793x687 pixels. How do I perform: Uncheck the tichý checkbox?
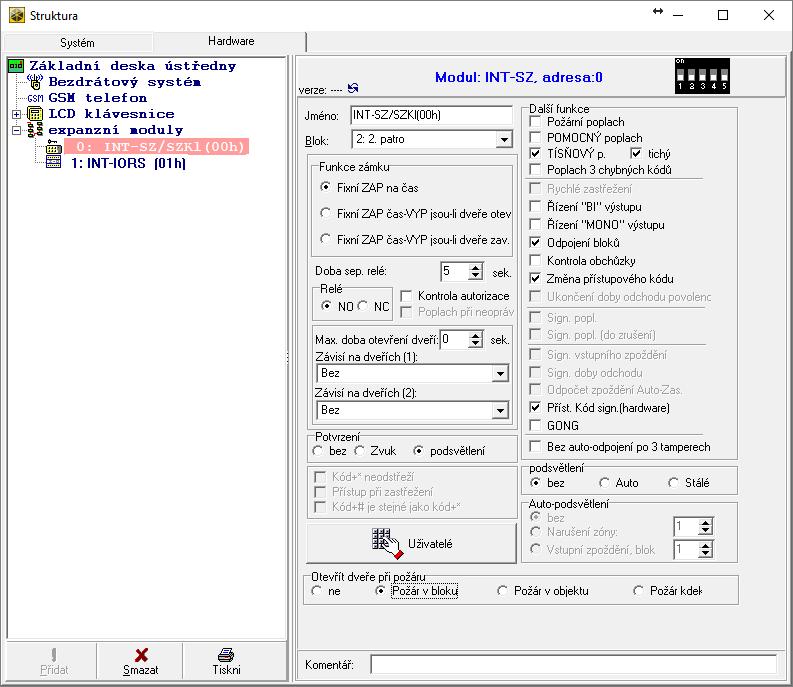(636, 153)
